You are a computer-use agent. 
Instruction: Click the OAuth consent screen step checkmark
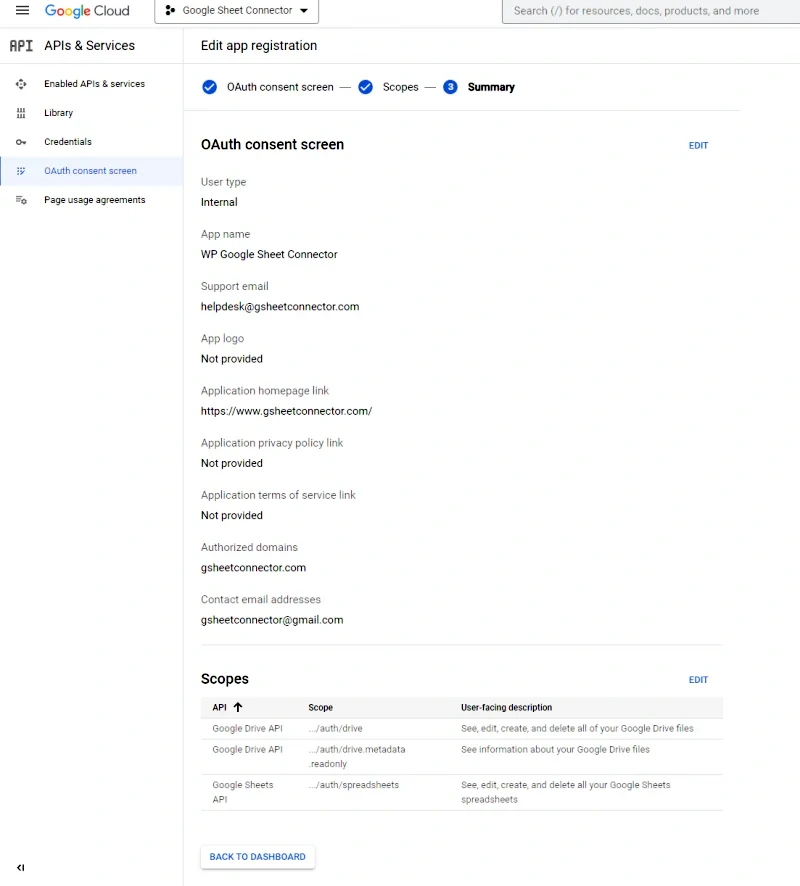pos(210,87)
